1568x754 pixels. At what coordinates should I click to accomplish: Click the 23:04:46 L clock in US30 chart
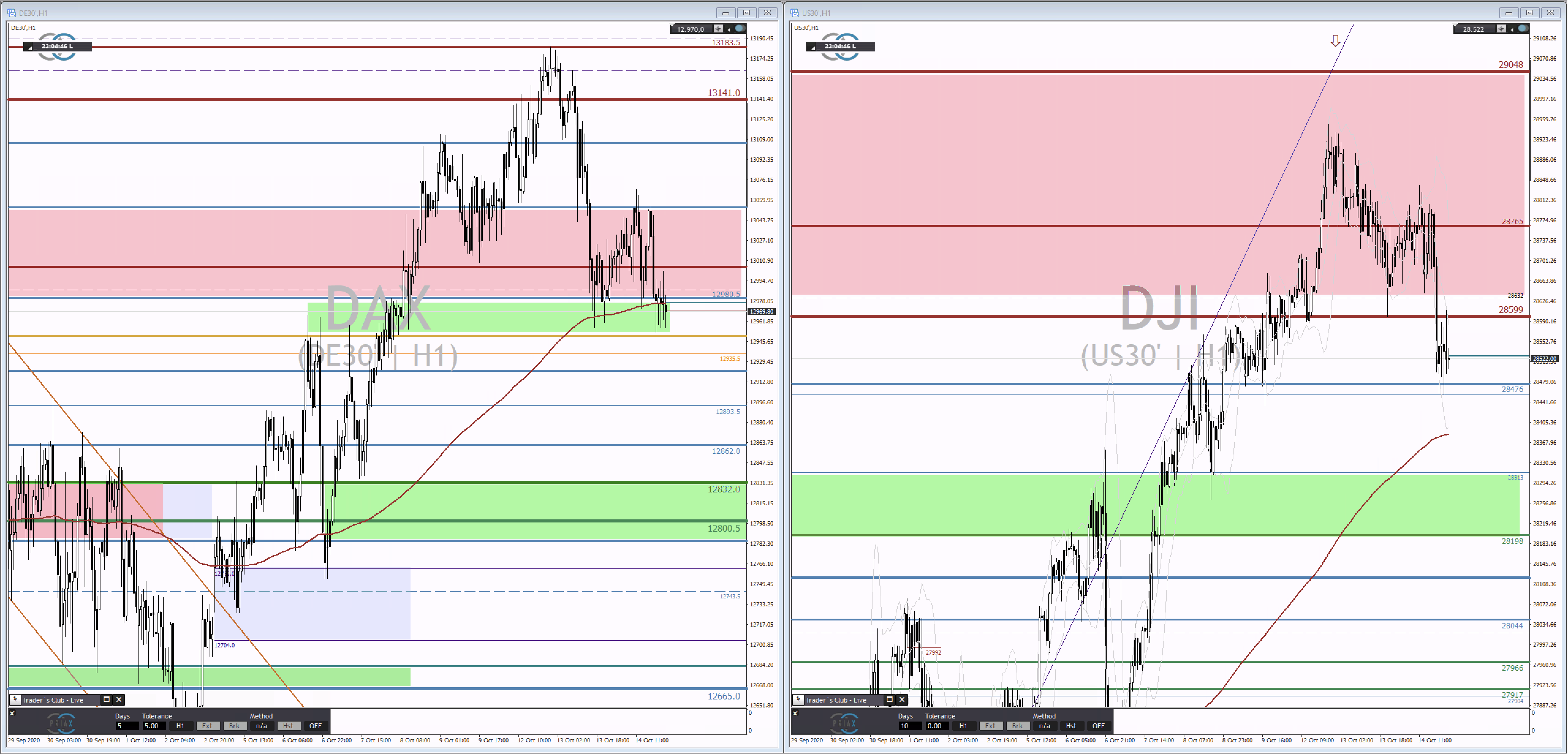(x=840, y=46)
